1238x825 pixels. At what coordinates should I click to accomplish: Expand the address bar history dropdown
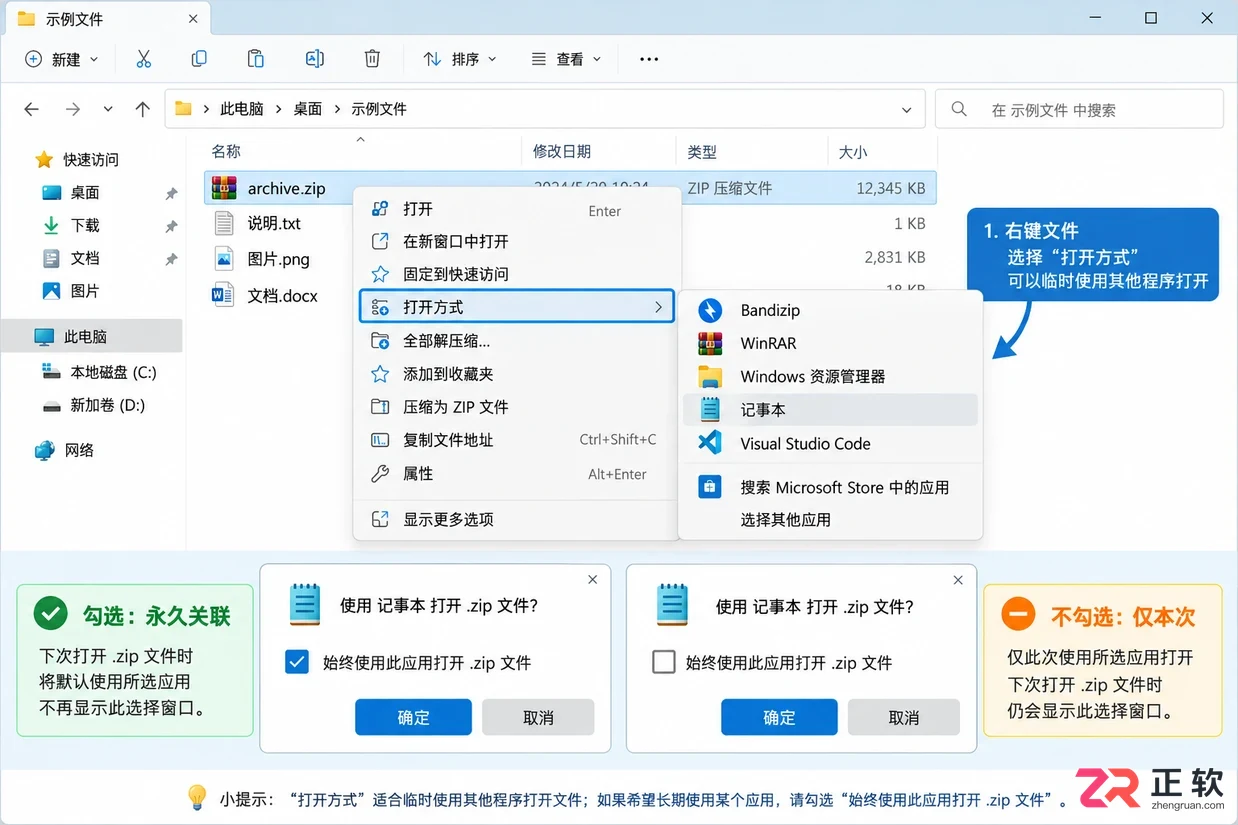click(907, 109)
